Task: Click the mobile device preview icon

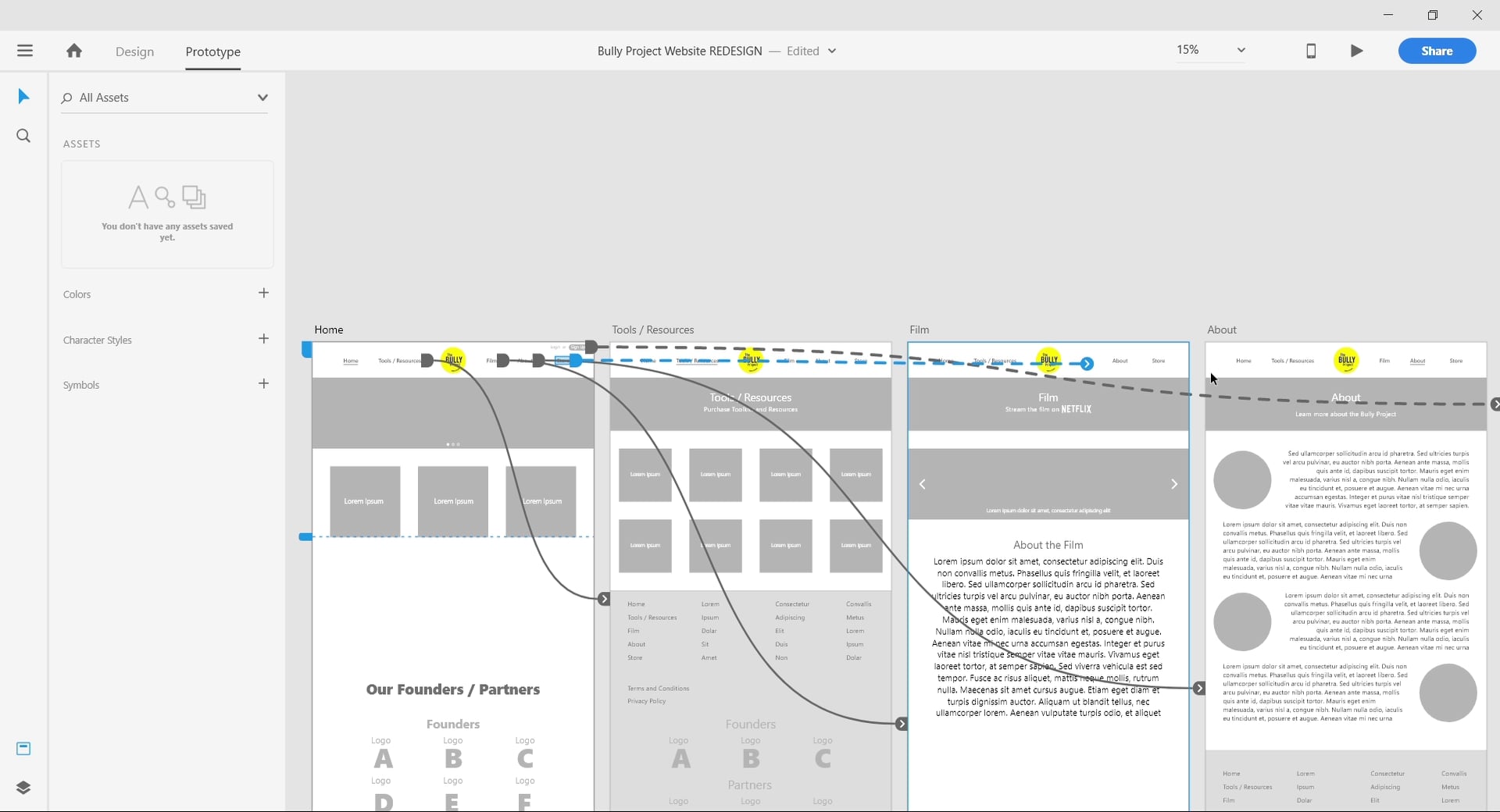Action: click(x=1311, y=51)
